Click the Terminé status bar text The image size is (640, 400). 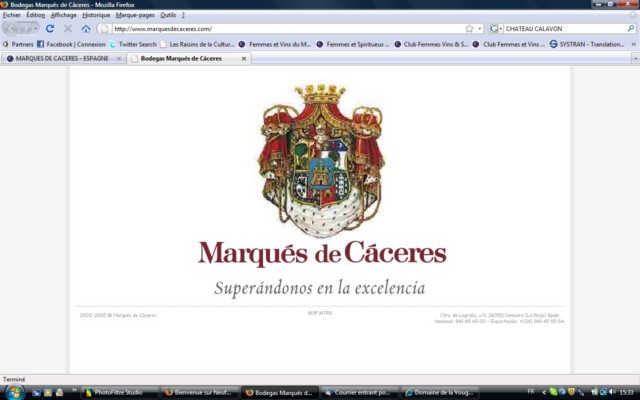click(x=14, y=379)
